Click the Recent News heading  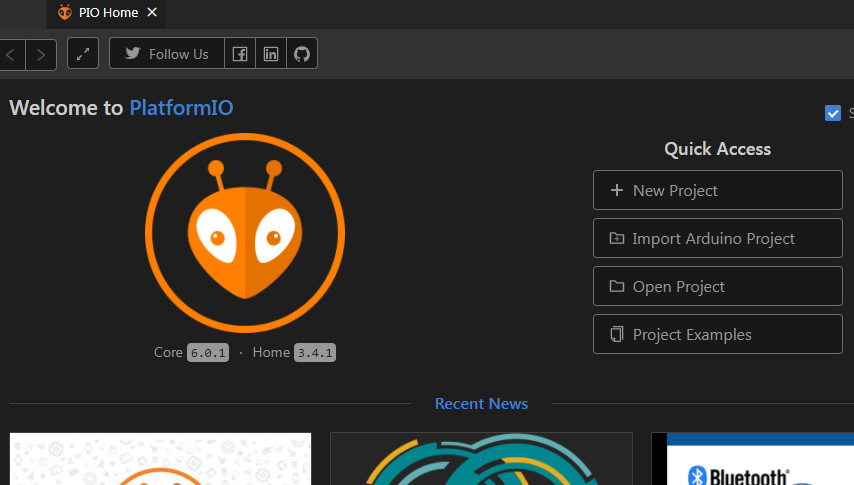(x=481, y=404)
